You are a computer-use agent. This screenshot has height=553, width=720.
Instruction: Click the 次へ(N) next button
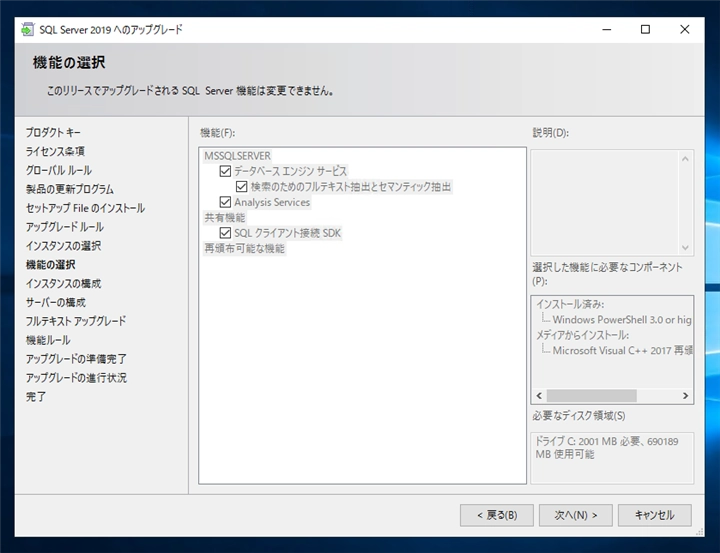[x=576, y=515]
